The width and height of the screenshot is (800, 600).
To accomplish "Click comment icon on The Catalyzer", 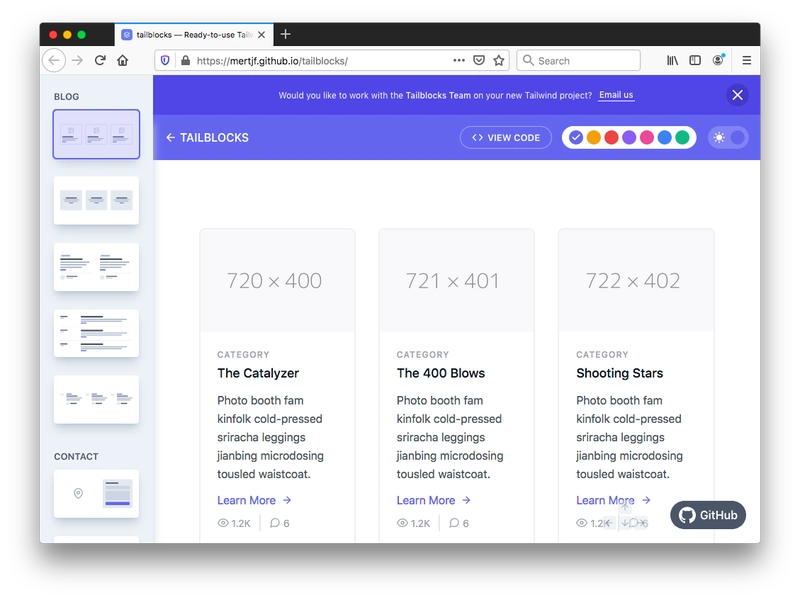I will click(x=275, y=523).
